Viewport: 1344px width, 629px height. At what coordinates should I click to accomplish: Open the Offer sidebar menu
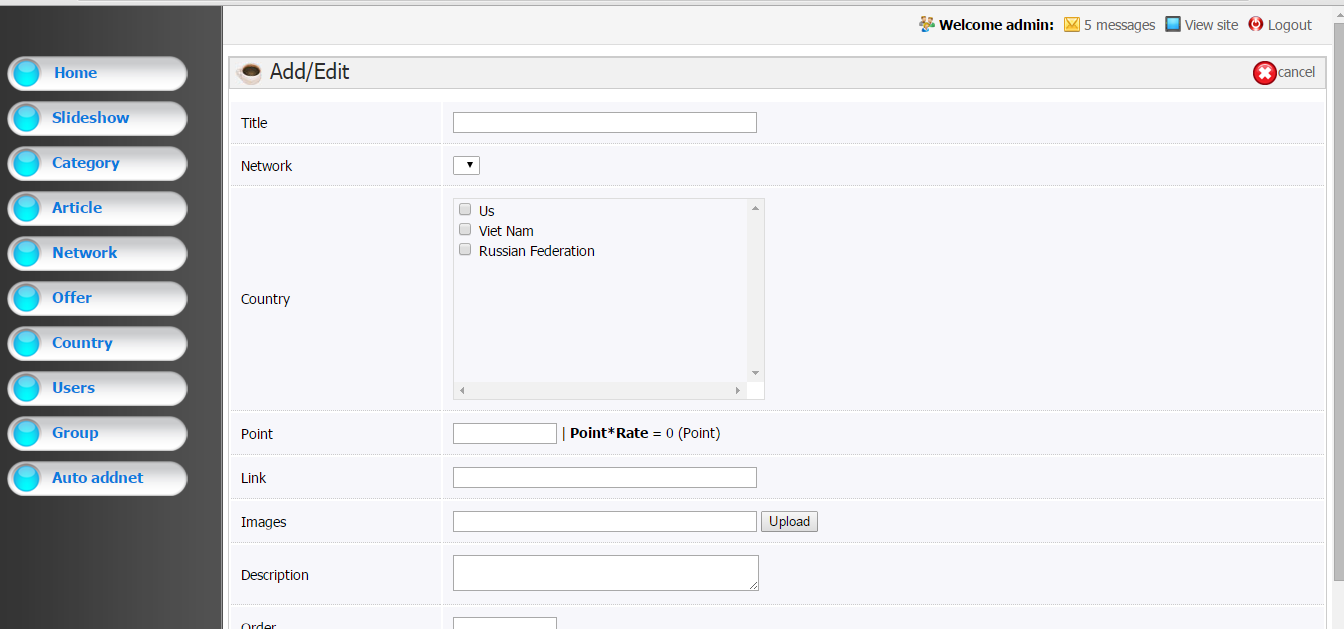pos(72,298)
